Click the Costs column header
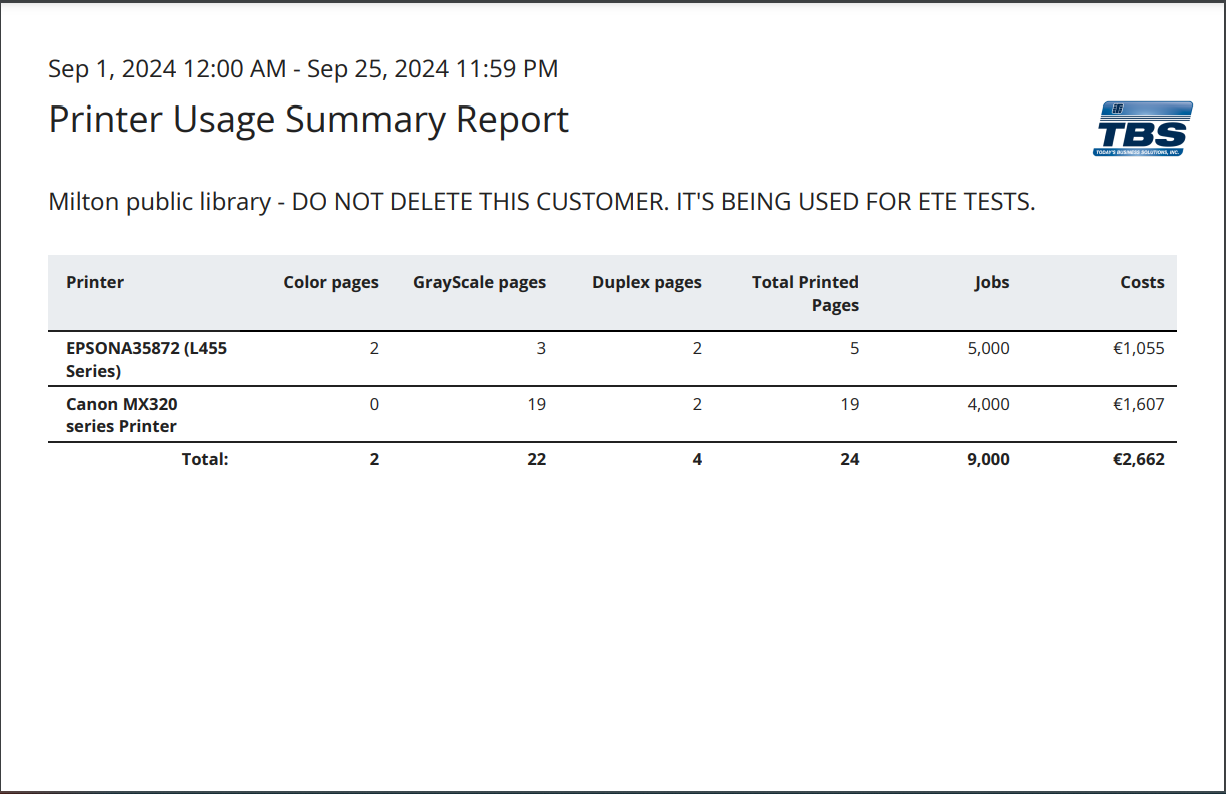The width and height of the screenshot is (1226, 794). pyautogui.click(x=1142, y=282)
